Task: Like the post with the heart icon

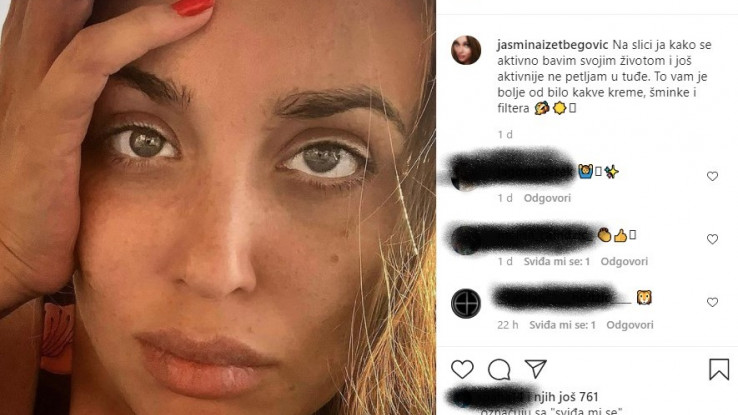Action: click(462, 369)
